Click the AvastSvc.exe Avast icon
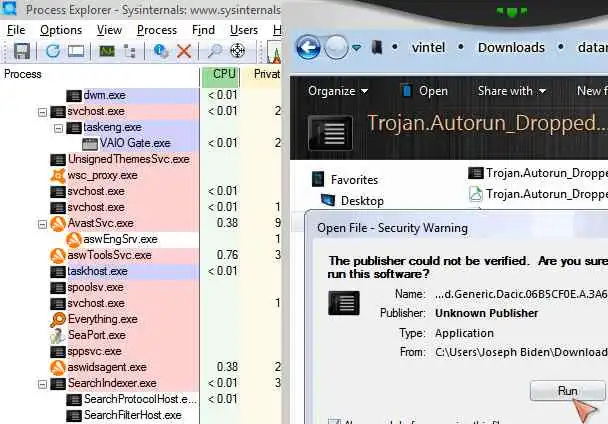Screen dimensions: 608x424 click(58, 223)
